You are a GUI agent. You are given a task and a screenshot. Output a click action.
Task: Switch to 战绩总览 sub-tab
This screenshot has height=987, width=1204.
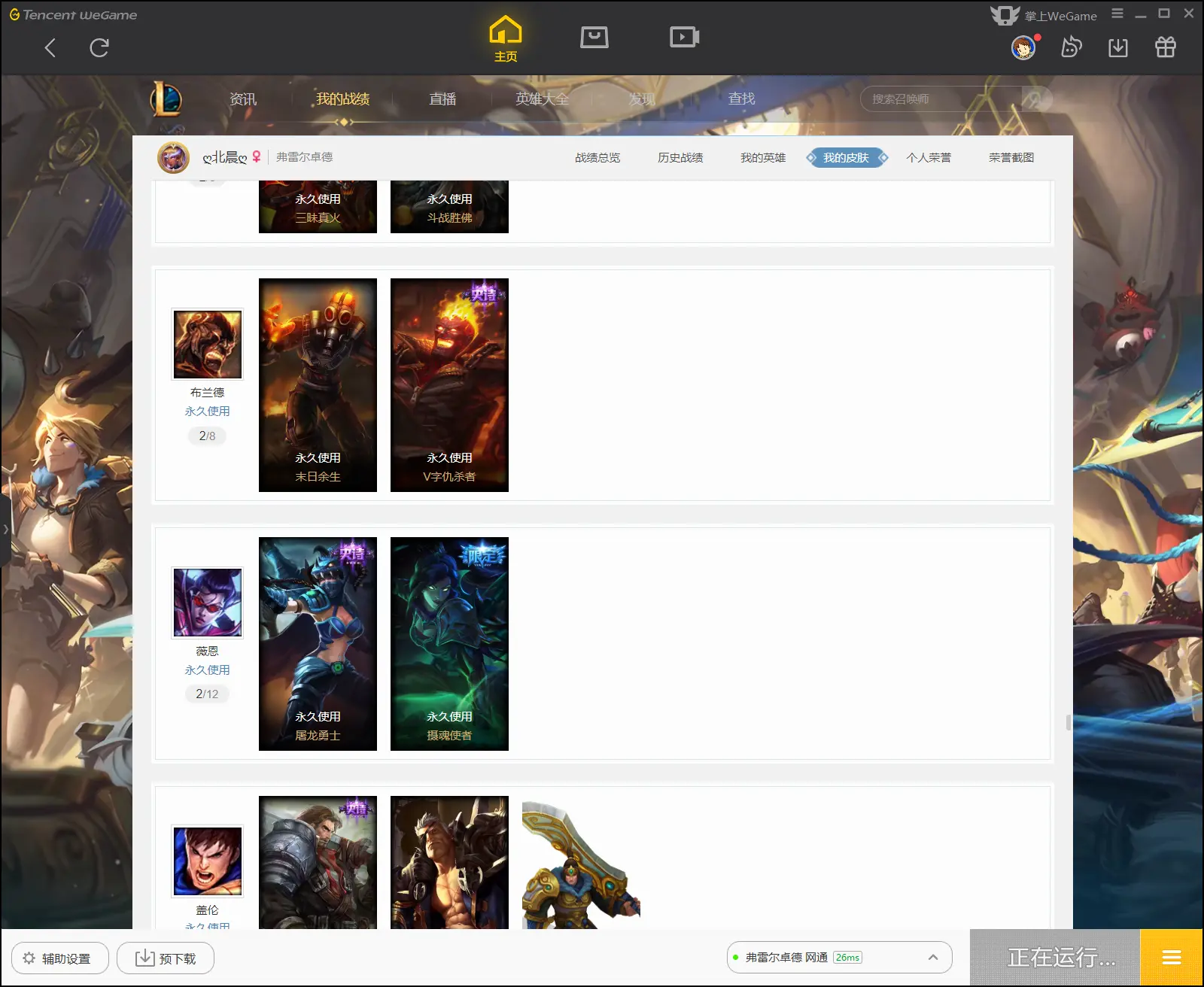point(597,157)
